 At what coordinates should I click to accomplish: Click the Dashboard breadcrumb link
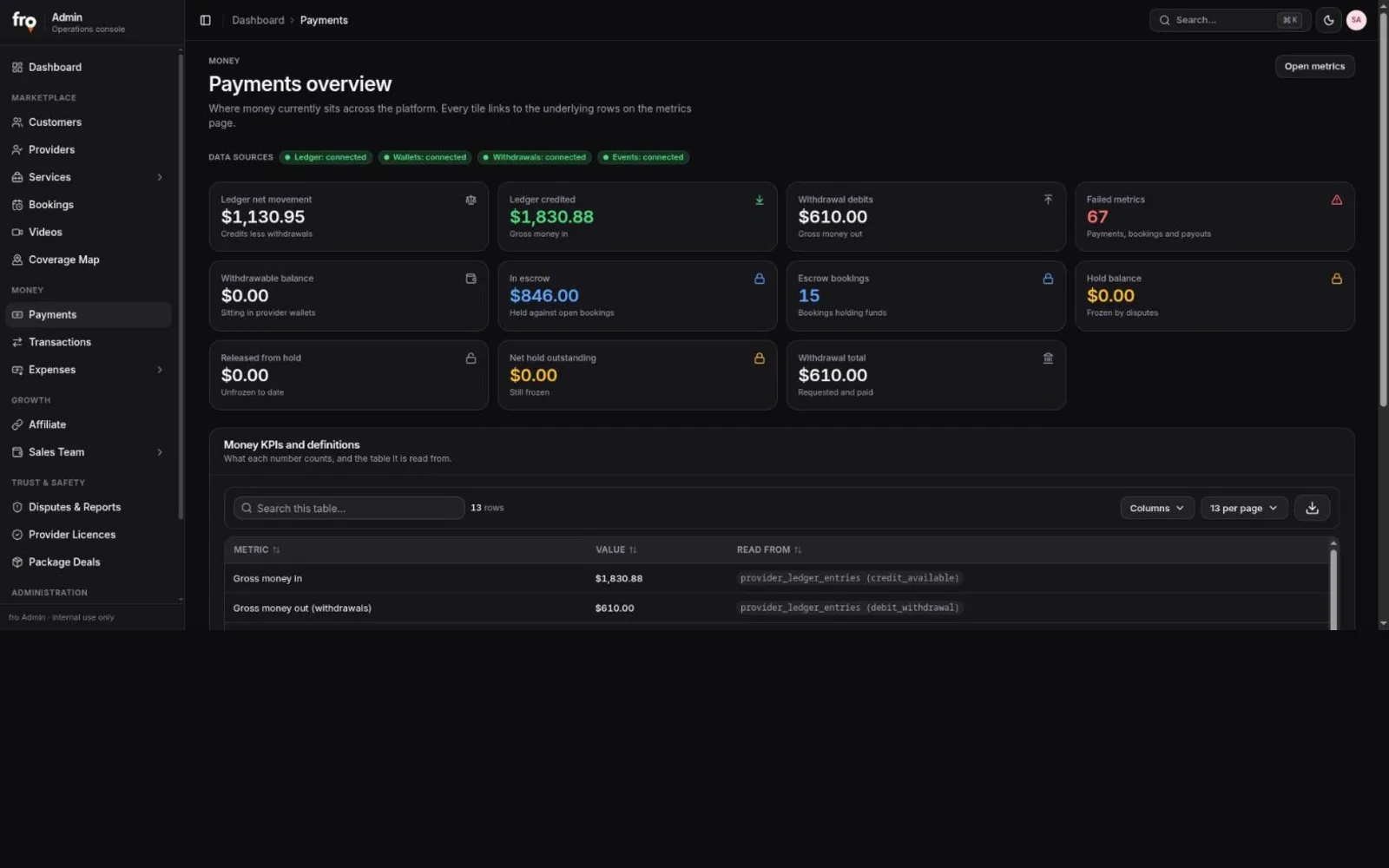click(258, 20)
